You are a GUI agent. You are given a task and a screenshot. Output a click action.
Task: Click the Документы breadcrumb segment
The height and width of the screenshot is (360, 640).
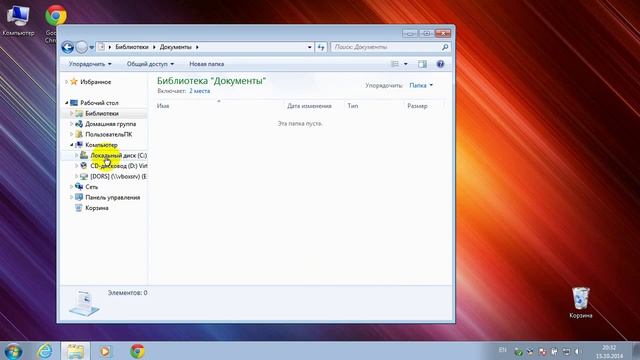point(176,47)
